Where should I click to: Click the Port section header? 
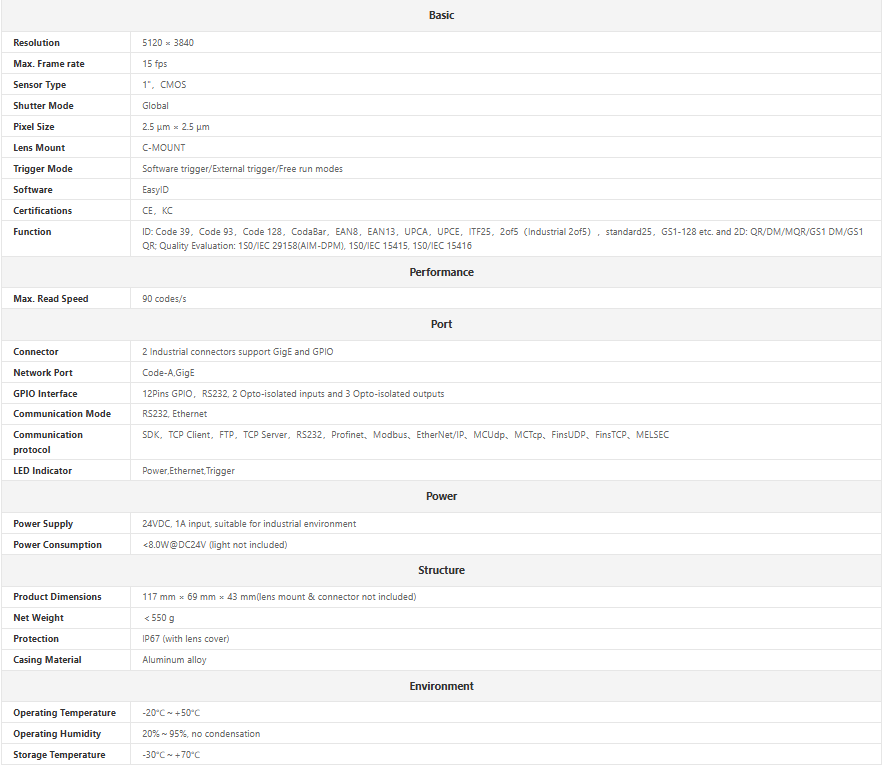441,324
